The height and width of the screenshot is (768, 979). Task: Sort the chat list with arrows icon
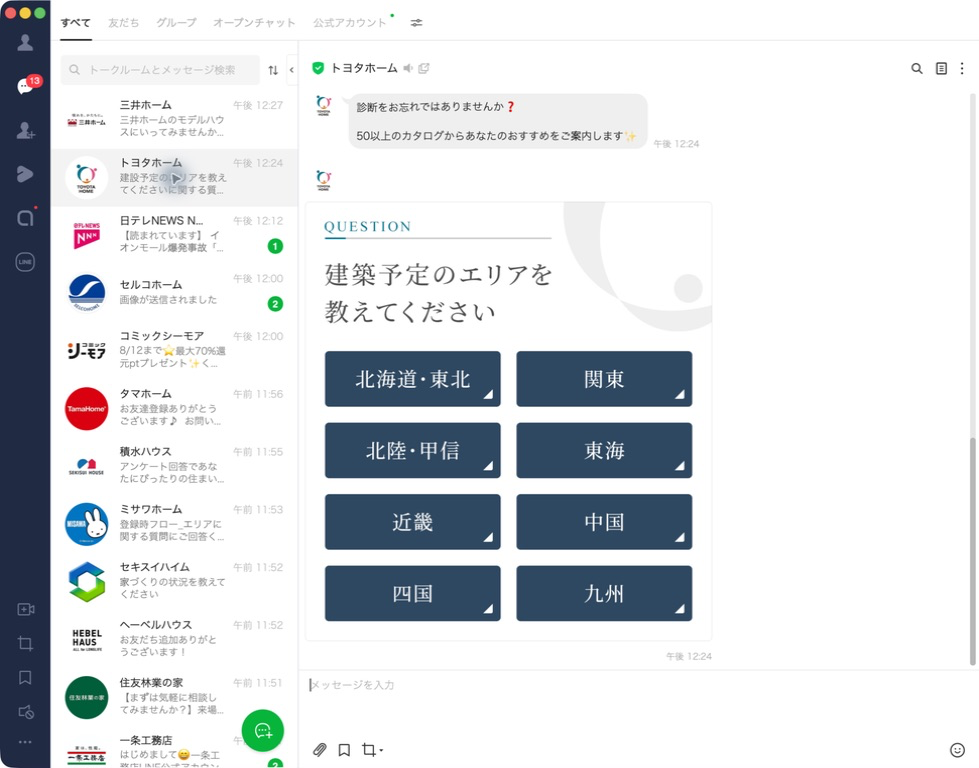[x=273, y=70]
